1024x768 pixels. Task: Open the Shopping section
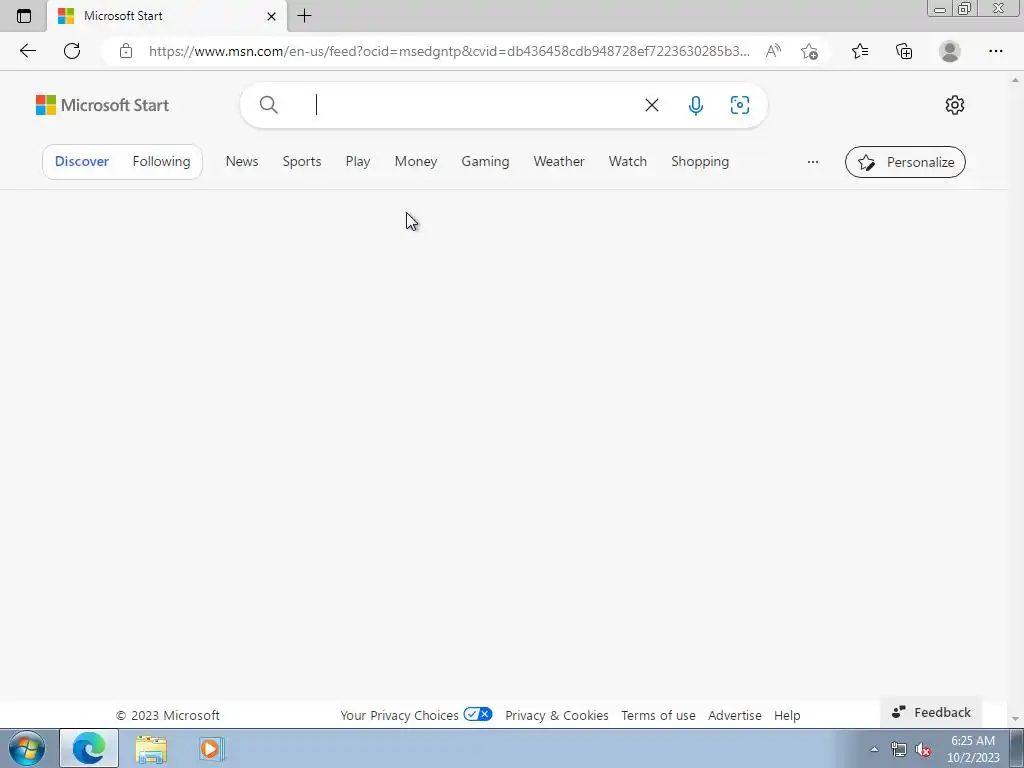pyautogui.click(x=700, y=161)
